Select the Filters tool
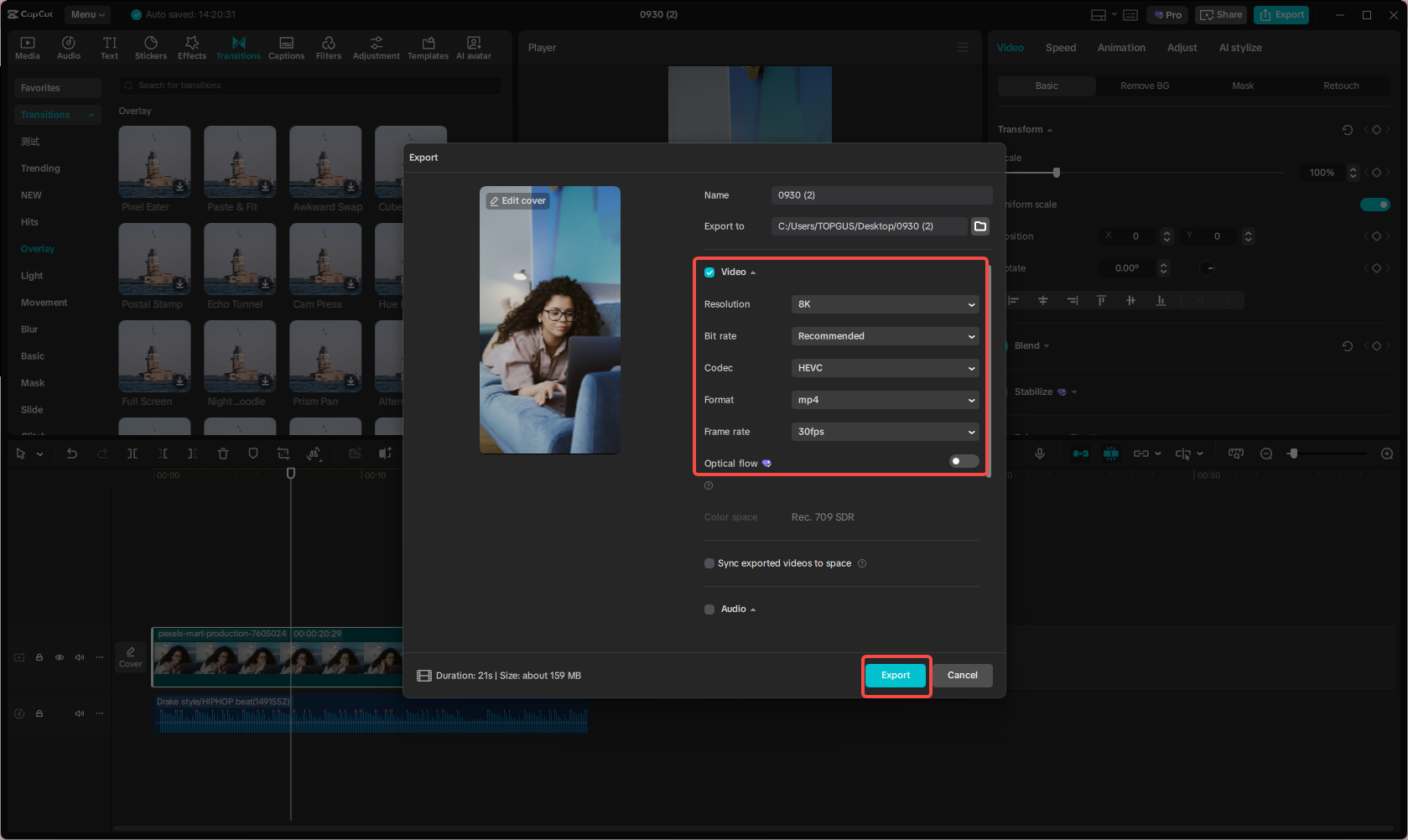 [328, 47]
